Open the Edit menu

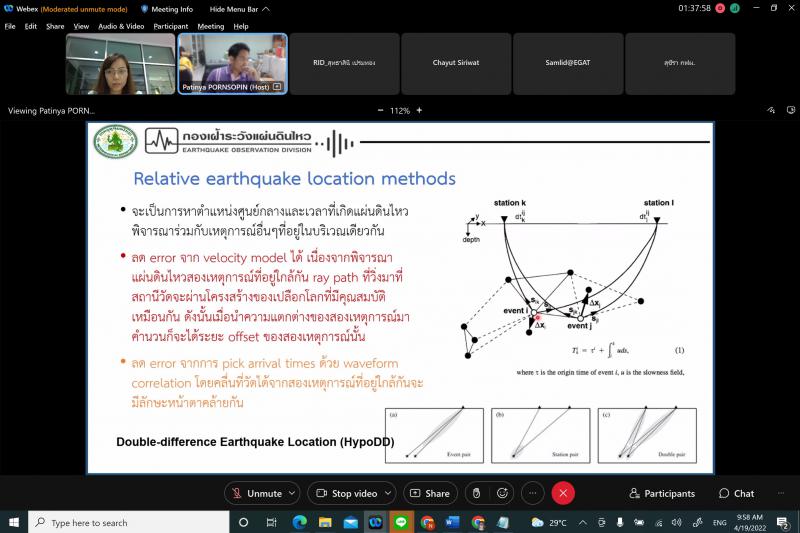click(x=31, y=27)
